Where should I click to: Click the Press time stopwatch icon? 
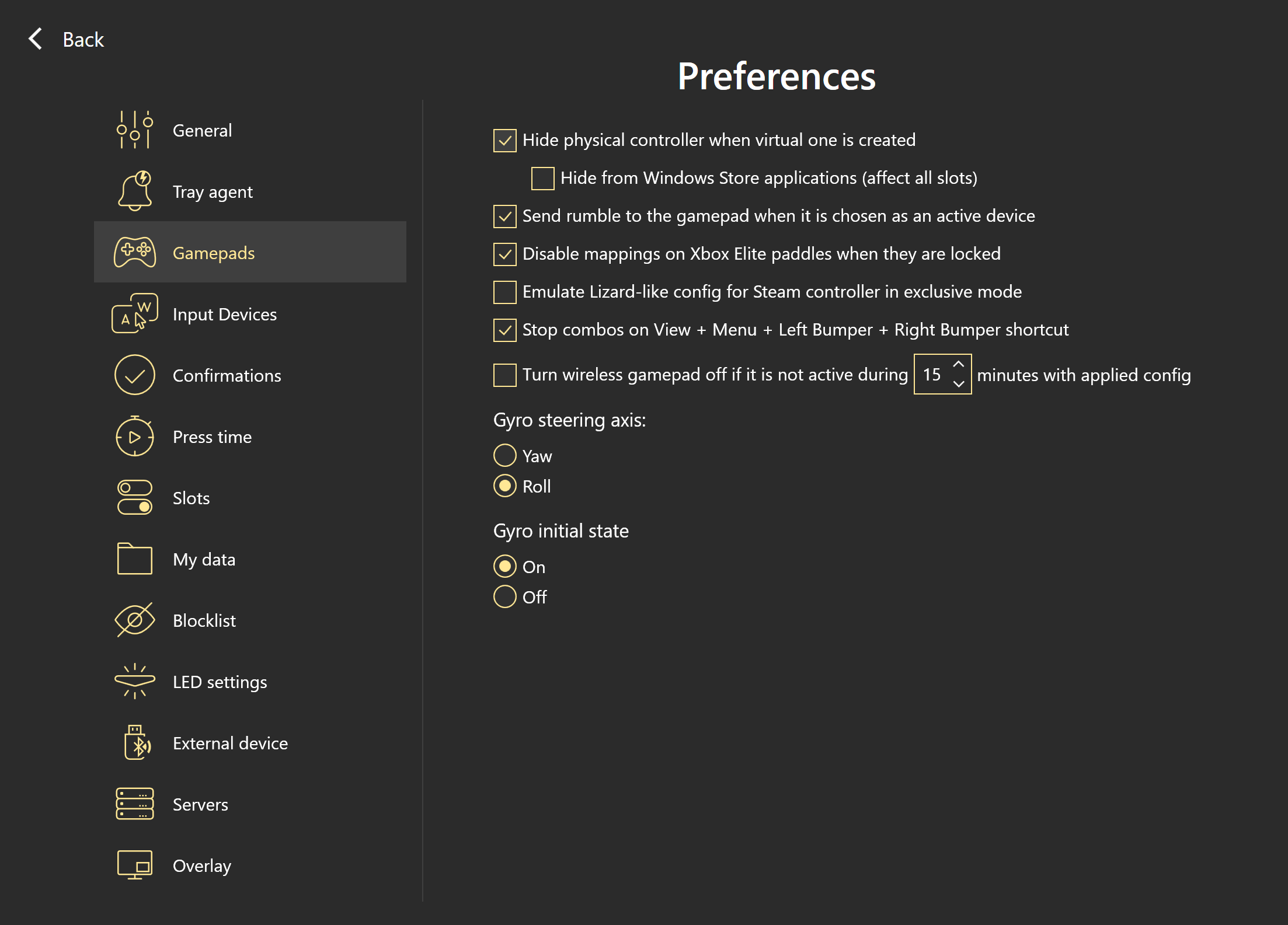tap(135, 436)
